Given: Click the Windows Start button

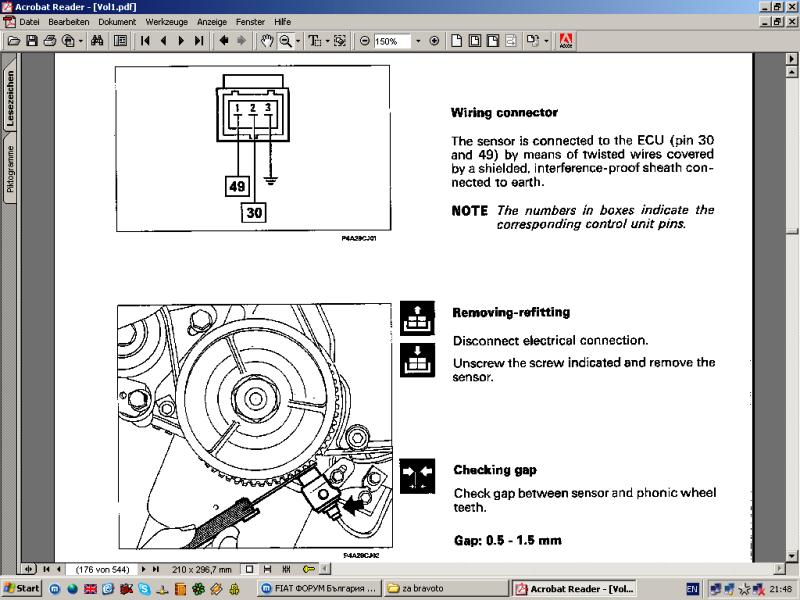Looking at the screenshot, I should [x=21, y=589].
